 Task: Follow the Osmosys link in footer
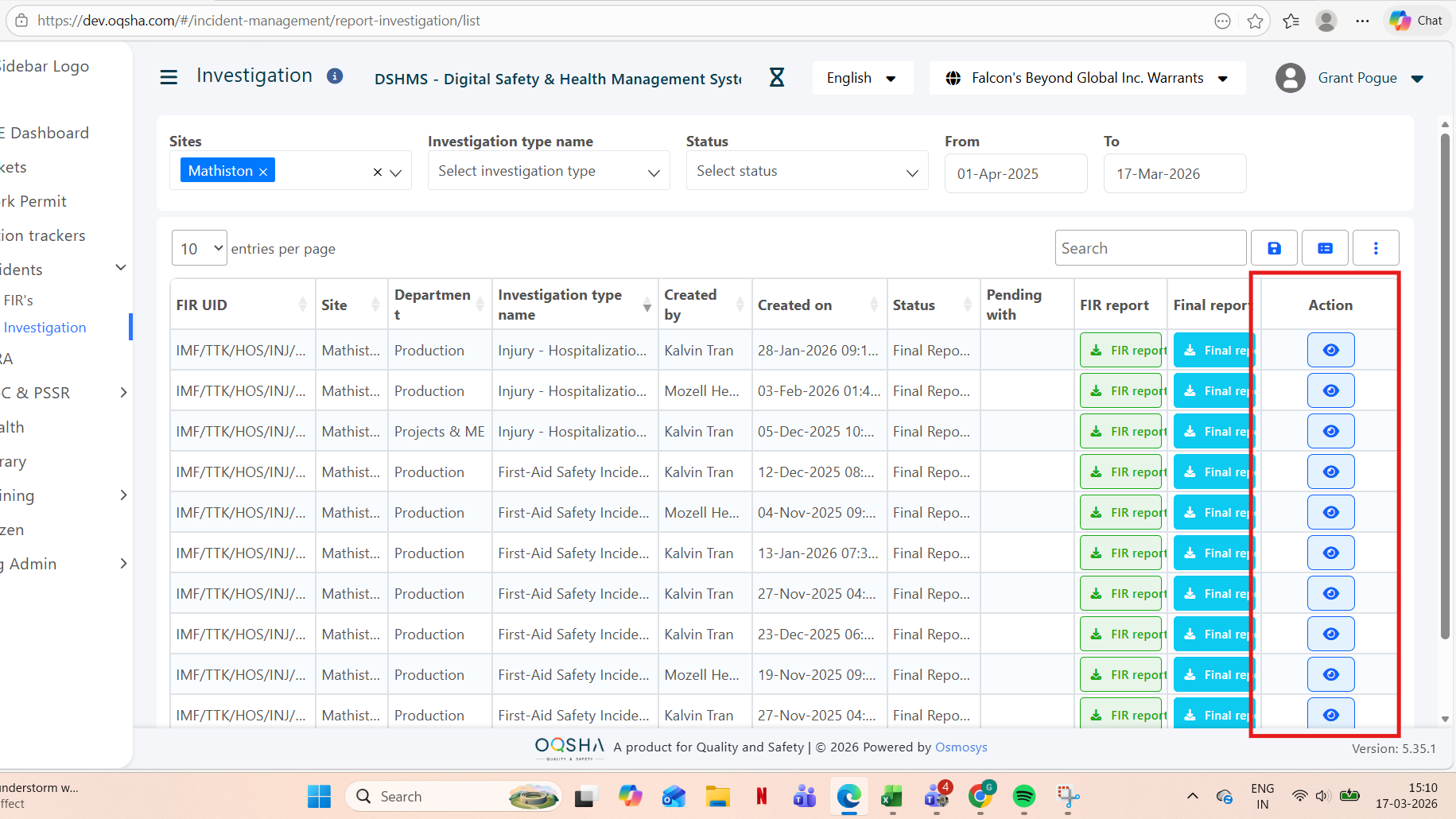pos(961,747)
